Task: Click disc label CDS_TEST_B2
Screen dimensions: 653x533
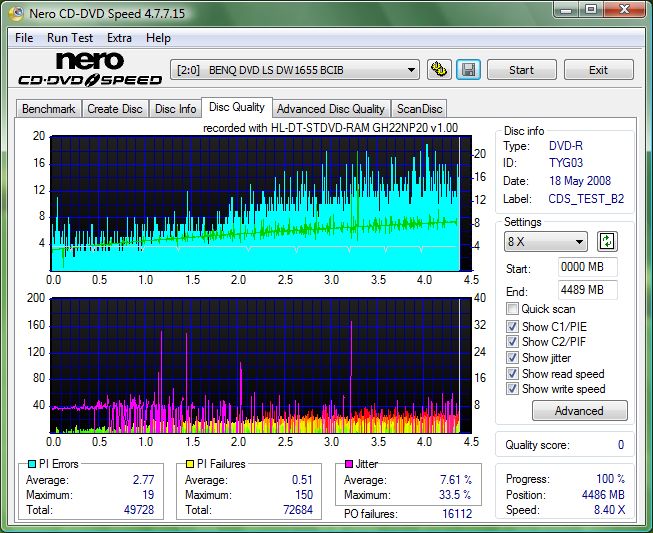Action: (x=586, y=199)
